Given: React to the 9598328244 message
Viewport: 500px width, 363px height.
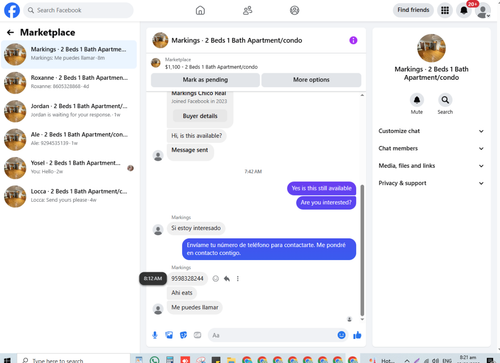Looking at the screenshot, I should tap(216, 279).
